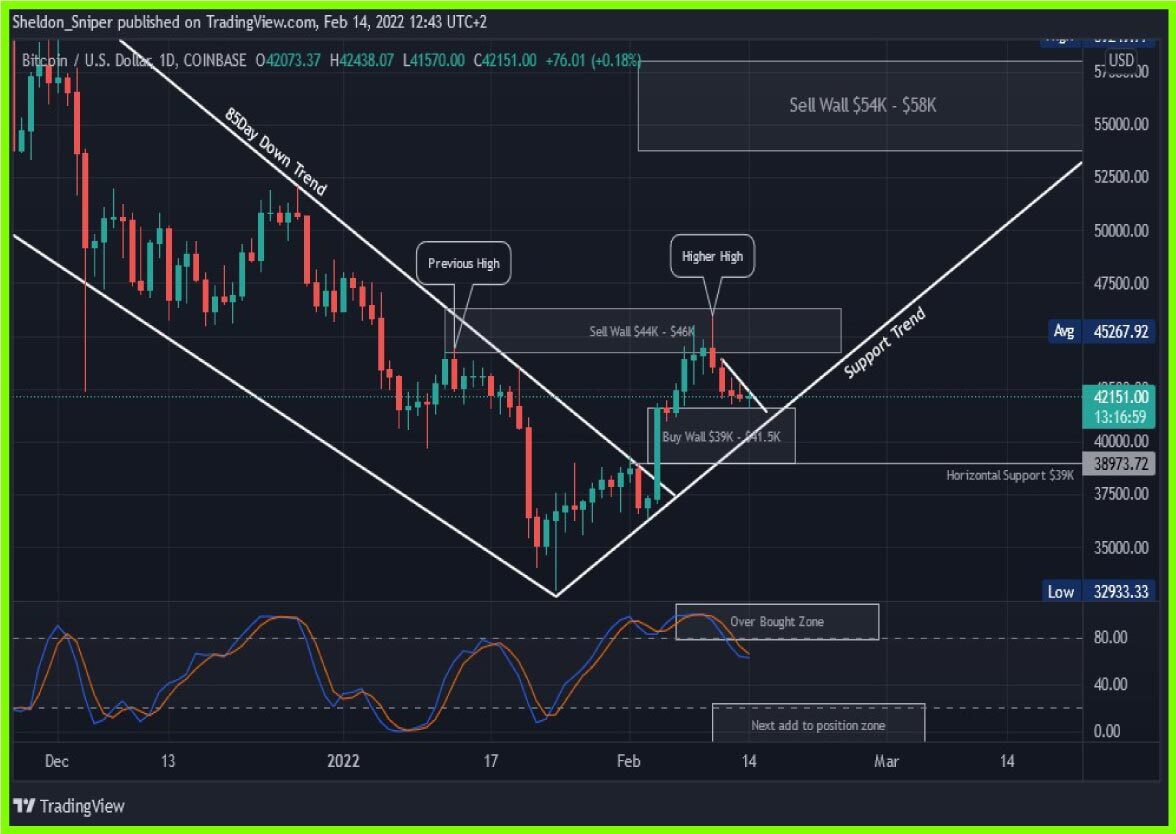Click the 47500.00 price axis value
Screen dimensions: 1176x834
(1120, 284)
